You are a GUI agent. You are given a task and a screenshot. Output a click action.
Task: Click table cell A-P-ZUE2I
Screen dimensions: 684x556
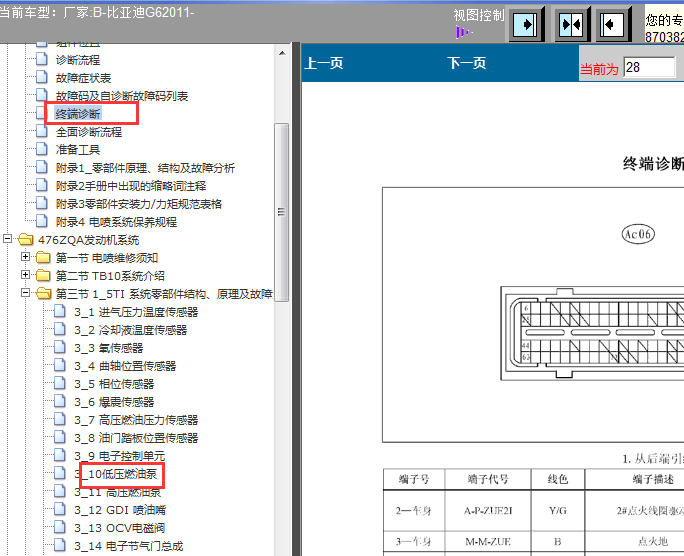(x=488, y=510)
